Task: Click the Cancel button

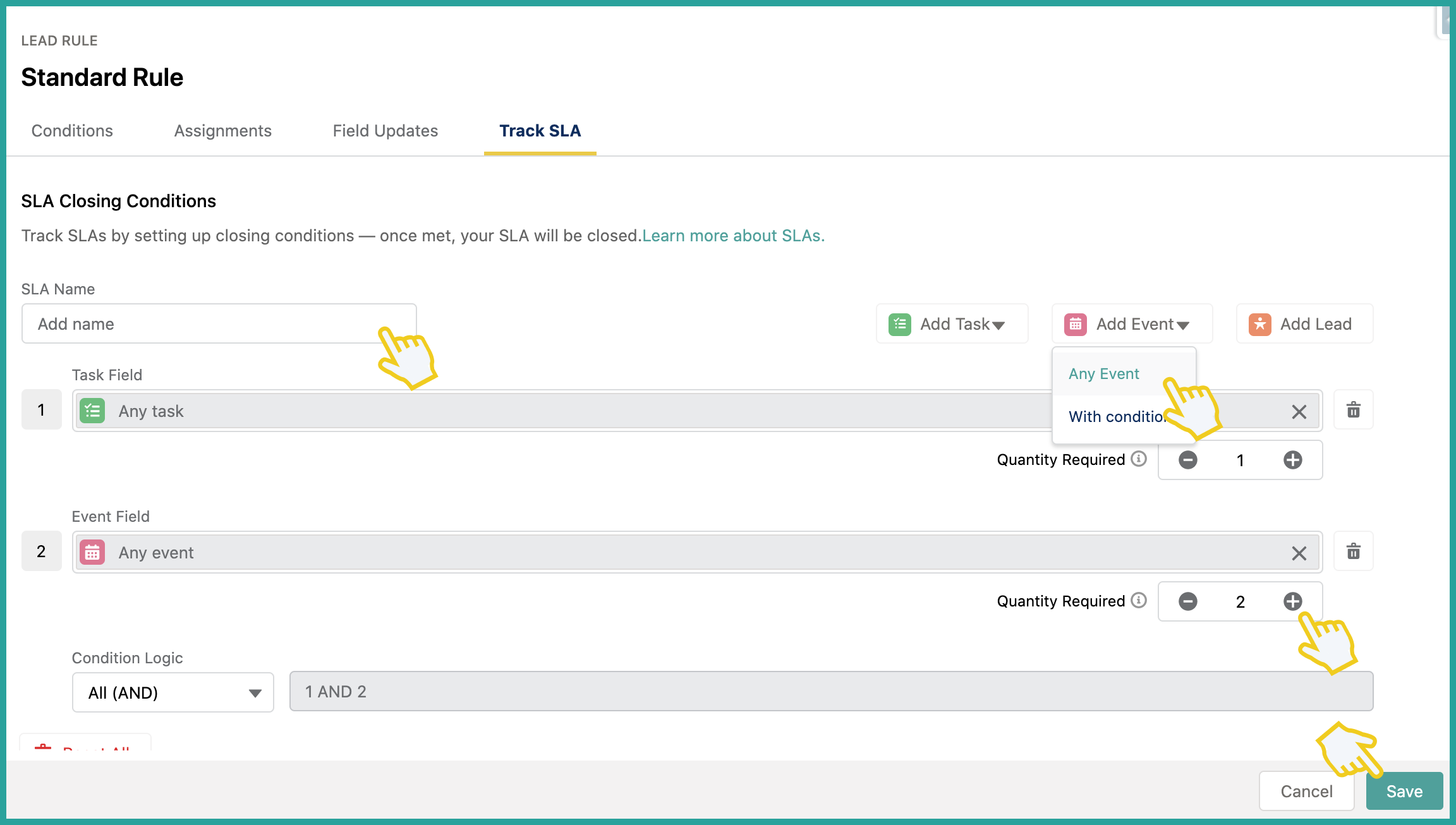Action: (1306, 791)
